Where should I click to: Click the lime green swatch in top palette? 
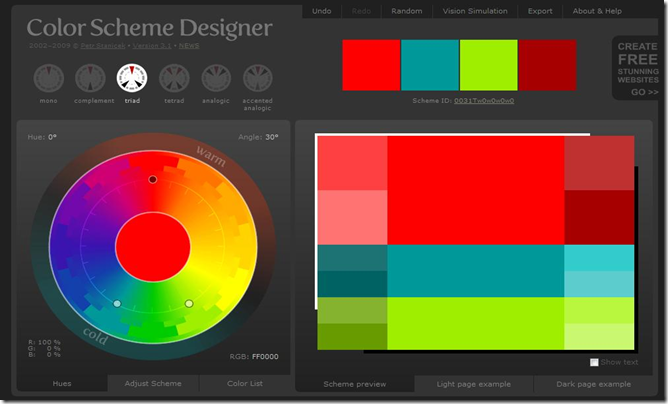click(489, 65)
